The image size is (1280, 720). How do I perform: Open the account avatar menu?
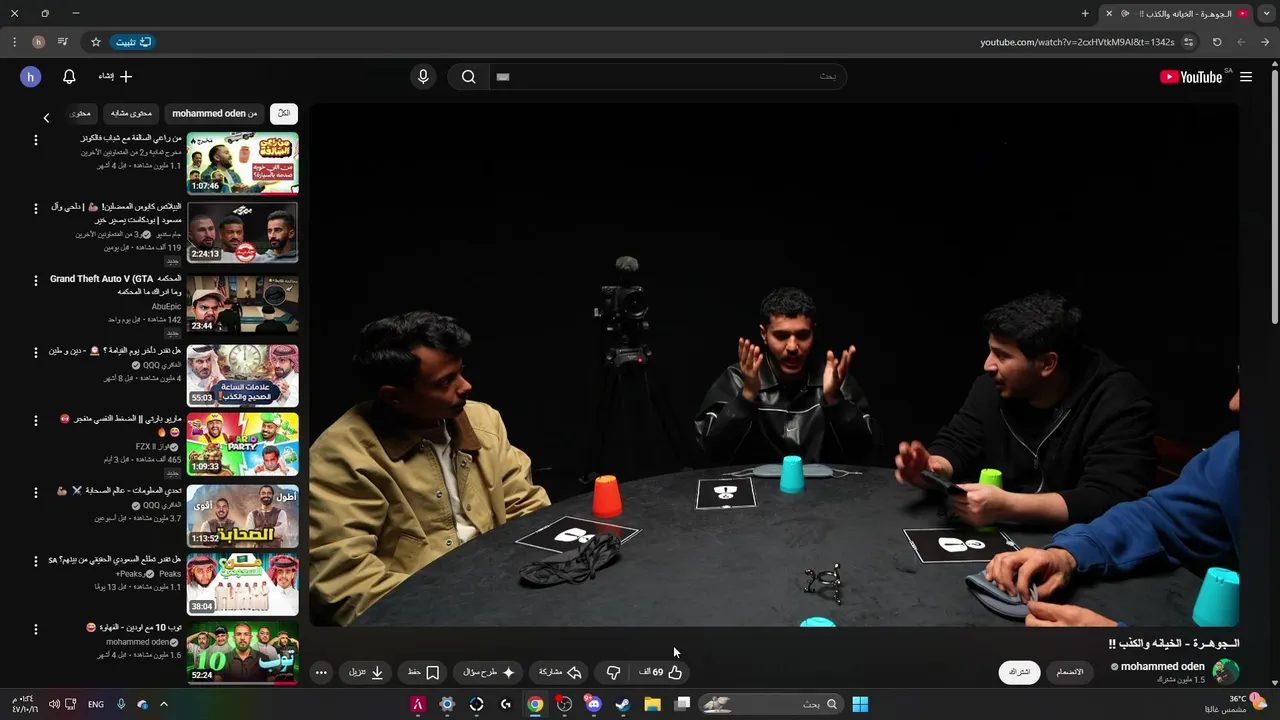(x=30, y=77)
